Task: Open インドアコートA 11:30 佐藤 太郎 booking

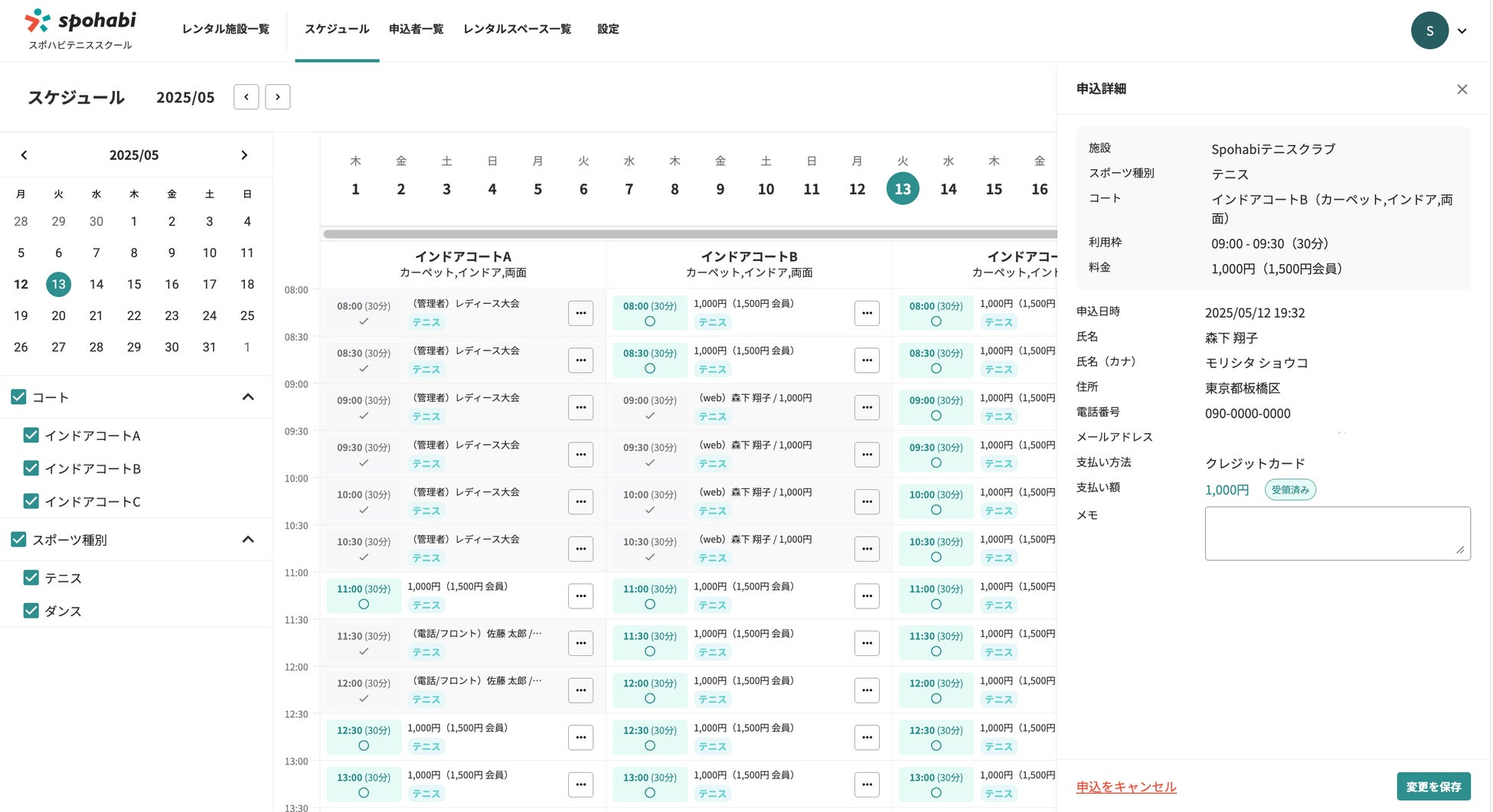Action: coord(477,634)
